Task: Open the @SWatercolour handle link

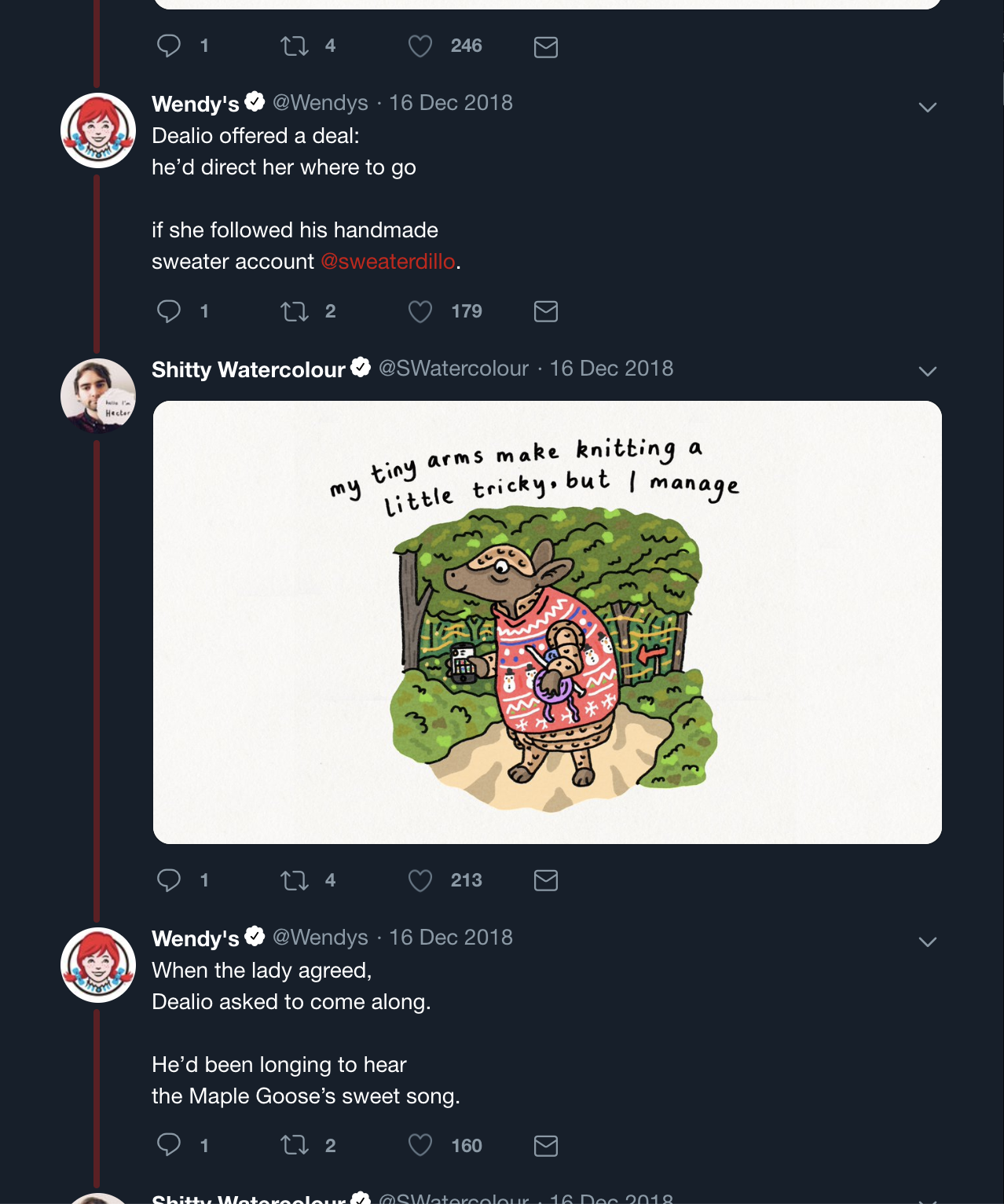Action: point(453,369)
